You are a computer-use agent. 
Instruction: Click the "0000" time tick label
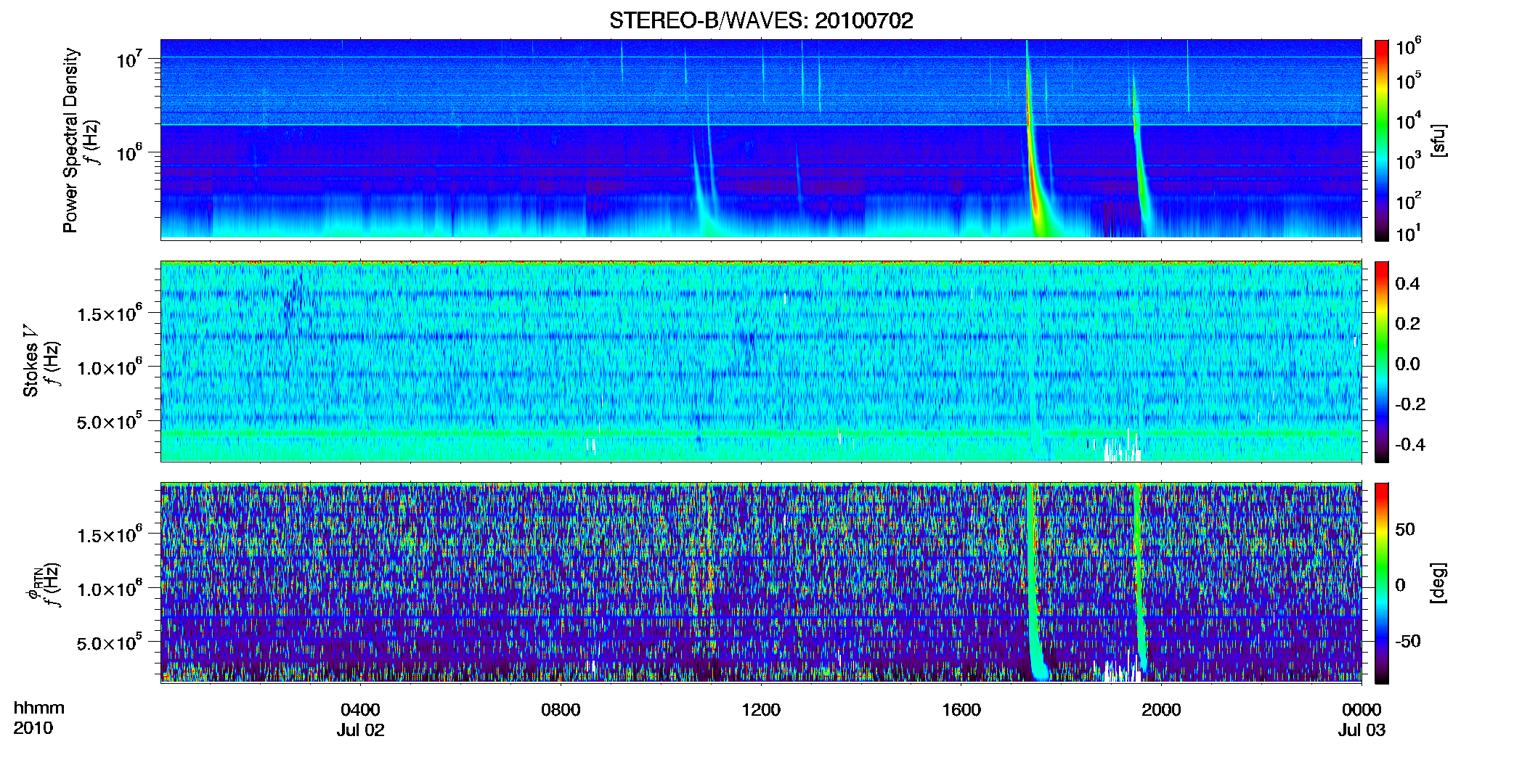pos(1362,709)
